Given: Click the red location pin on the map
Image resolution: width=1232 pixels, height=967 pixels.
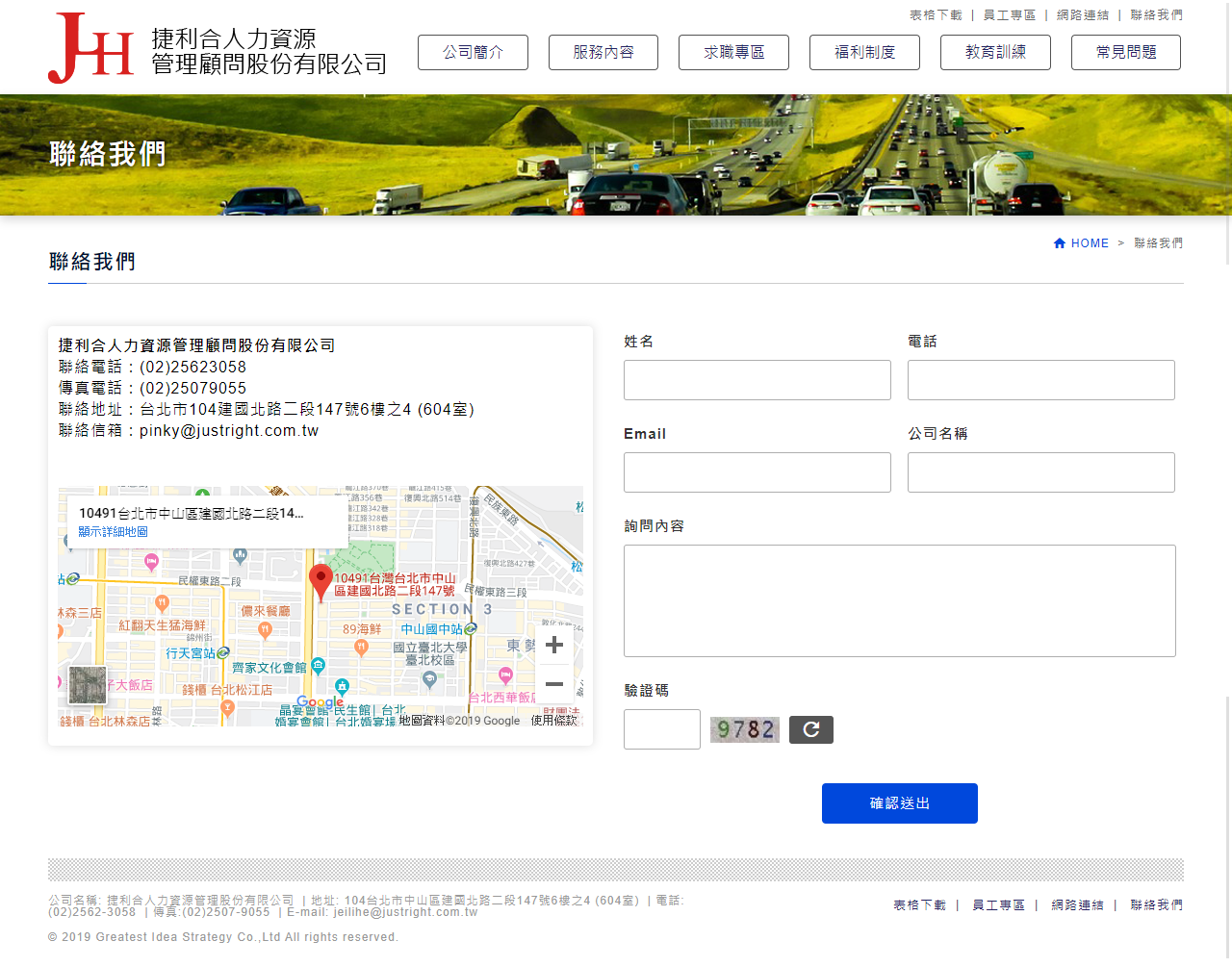Looking at the screenshot, I should pos(321,583).
